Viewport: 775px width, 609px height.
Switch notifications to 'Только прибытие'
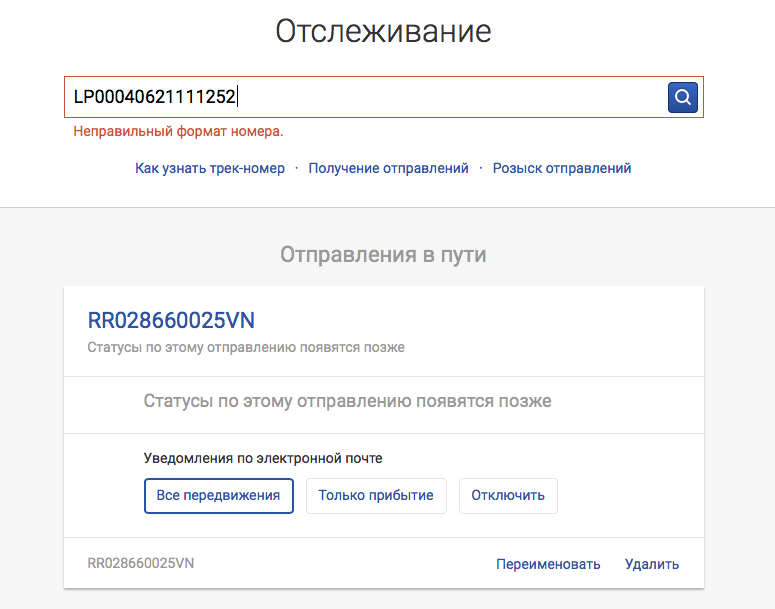tap(376, 496)
